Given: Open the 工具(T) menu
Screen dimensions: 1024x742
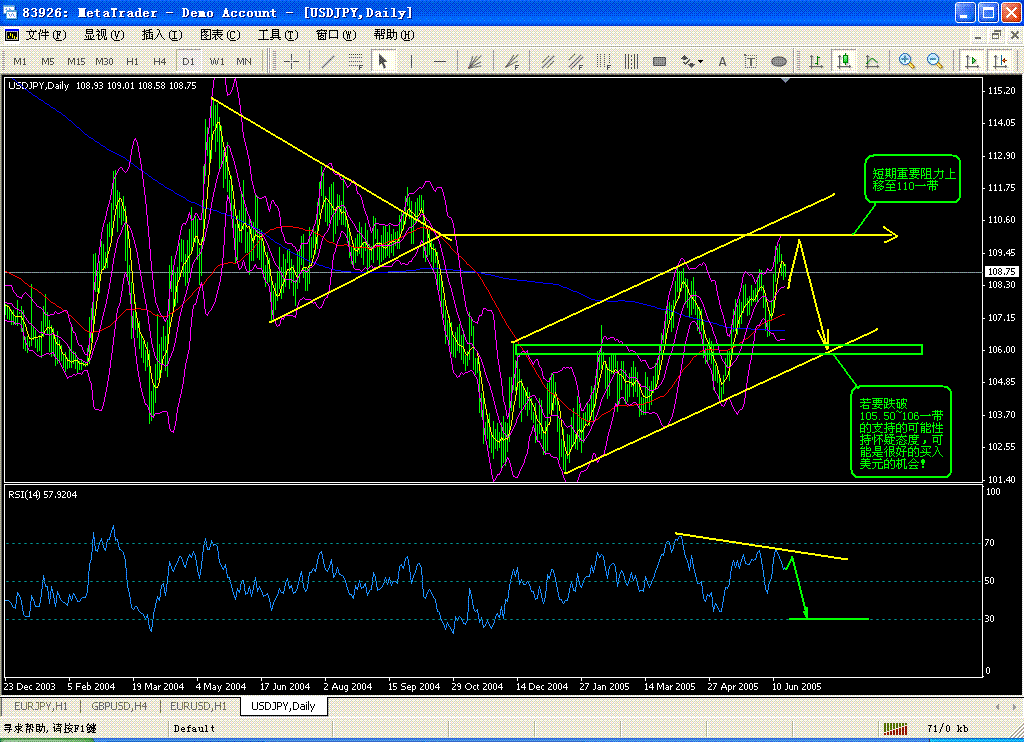Looking at the screenshot, I should (x=278, y=35).
